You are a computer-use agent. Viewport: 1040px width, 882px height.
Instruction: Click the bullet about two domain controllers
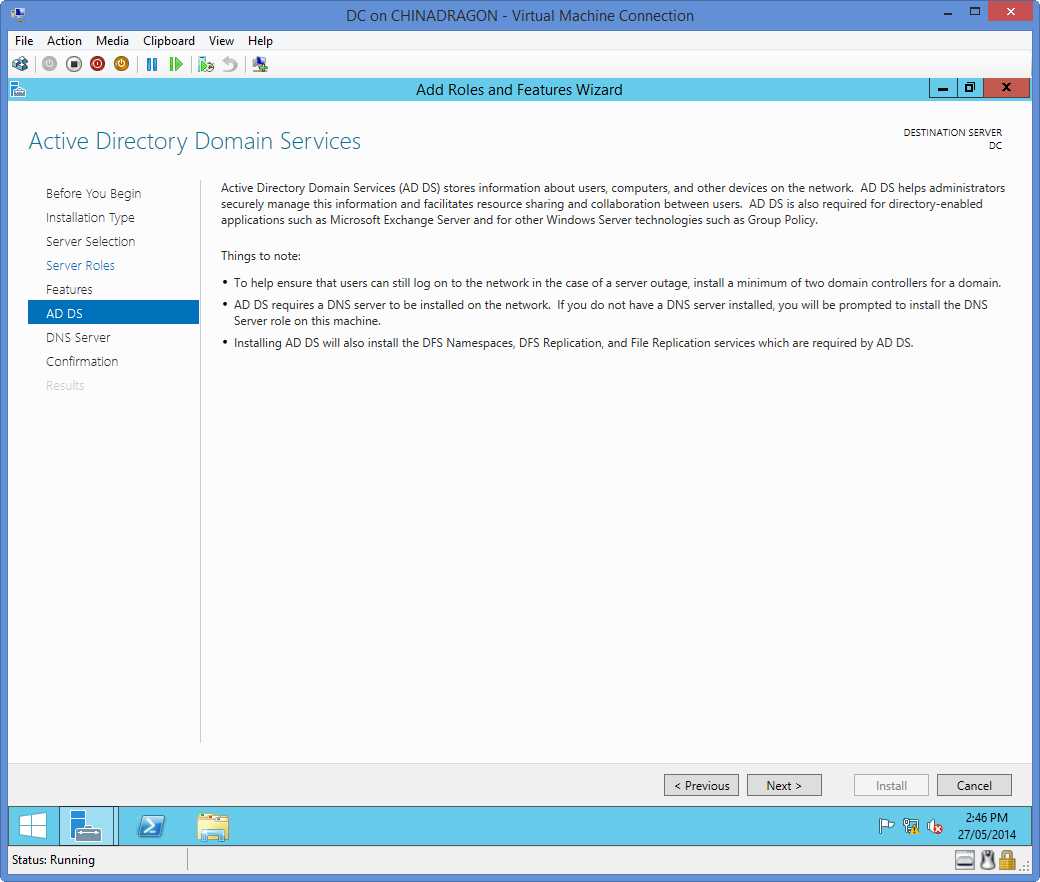pos(617,283)
